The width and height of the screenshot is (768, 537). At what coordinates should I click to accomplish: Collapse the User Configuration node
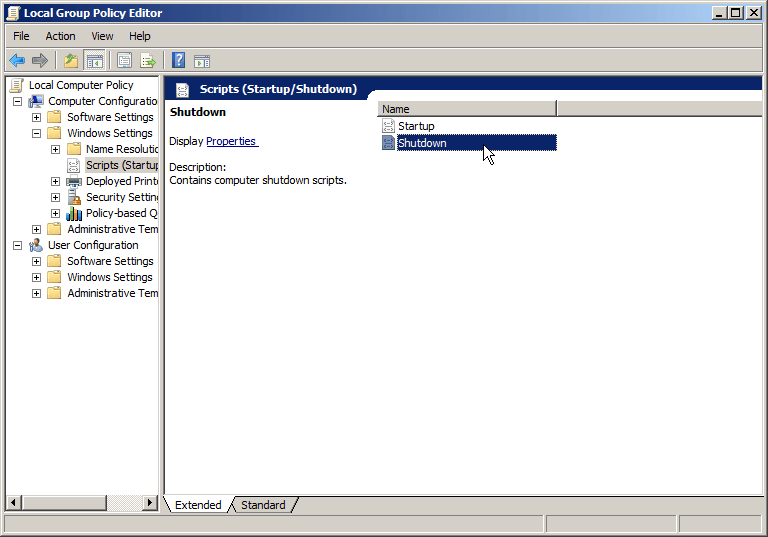click(x=17, y=245)
